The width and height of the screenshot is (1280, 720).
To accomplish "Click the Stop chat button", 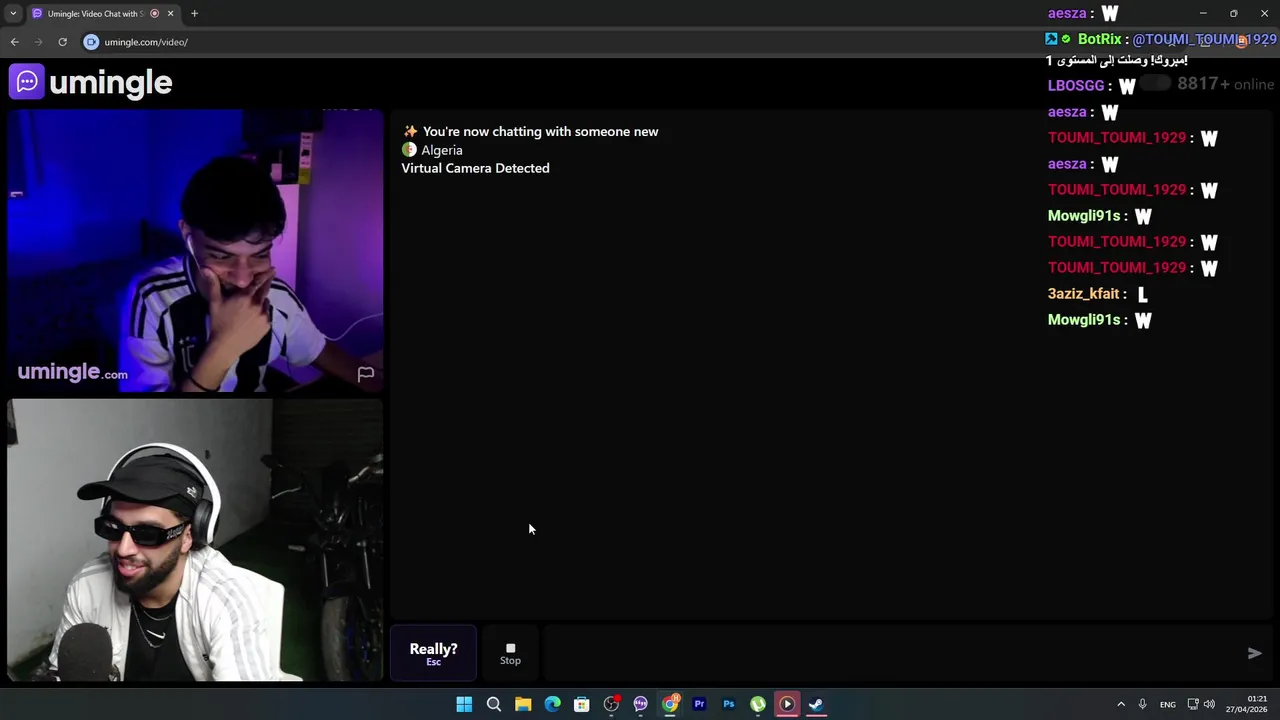I will tap(510, 653).
